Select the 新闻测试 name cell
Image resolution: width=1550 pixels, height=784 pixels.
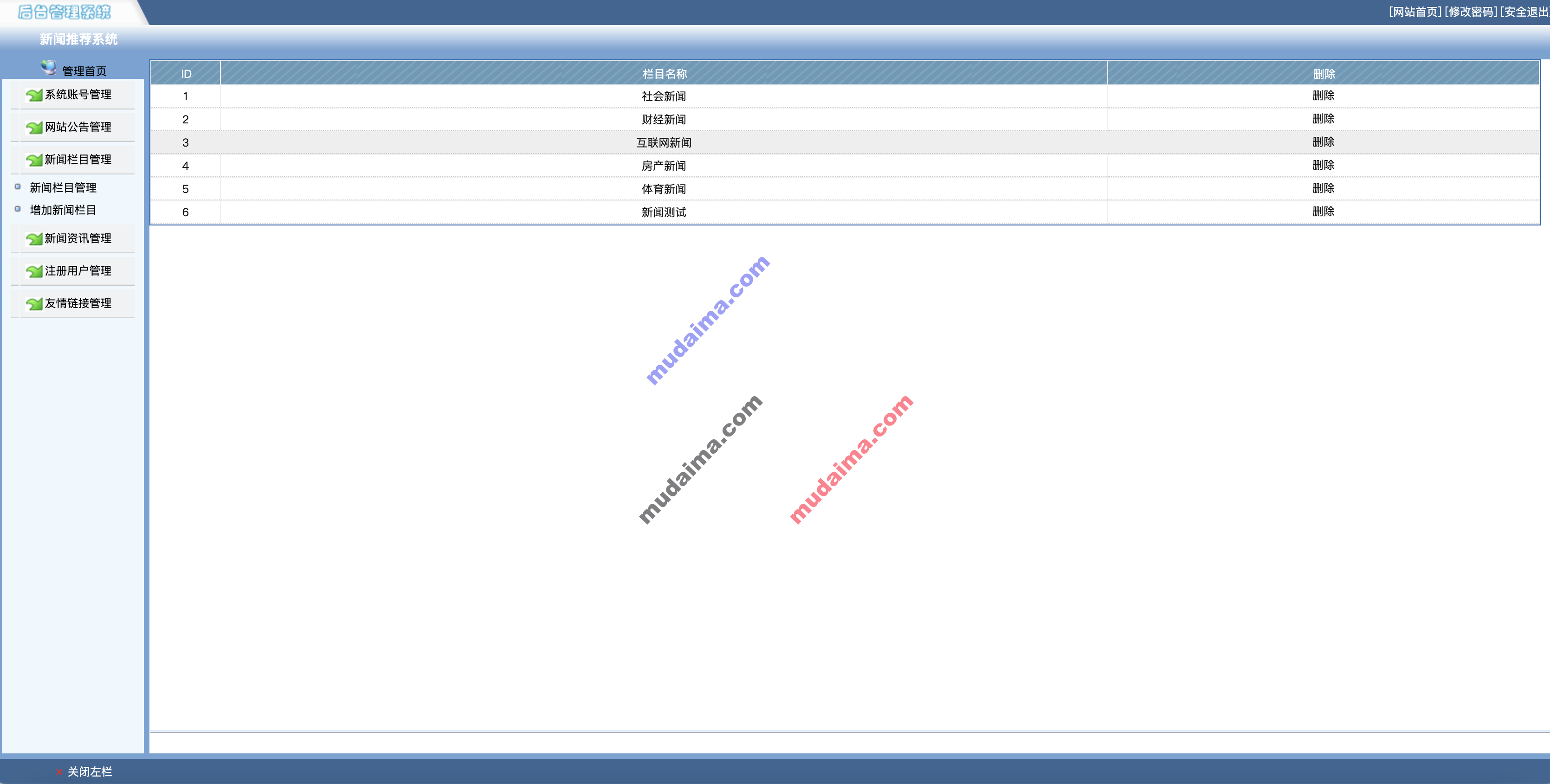tap(664, 212)
